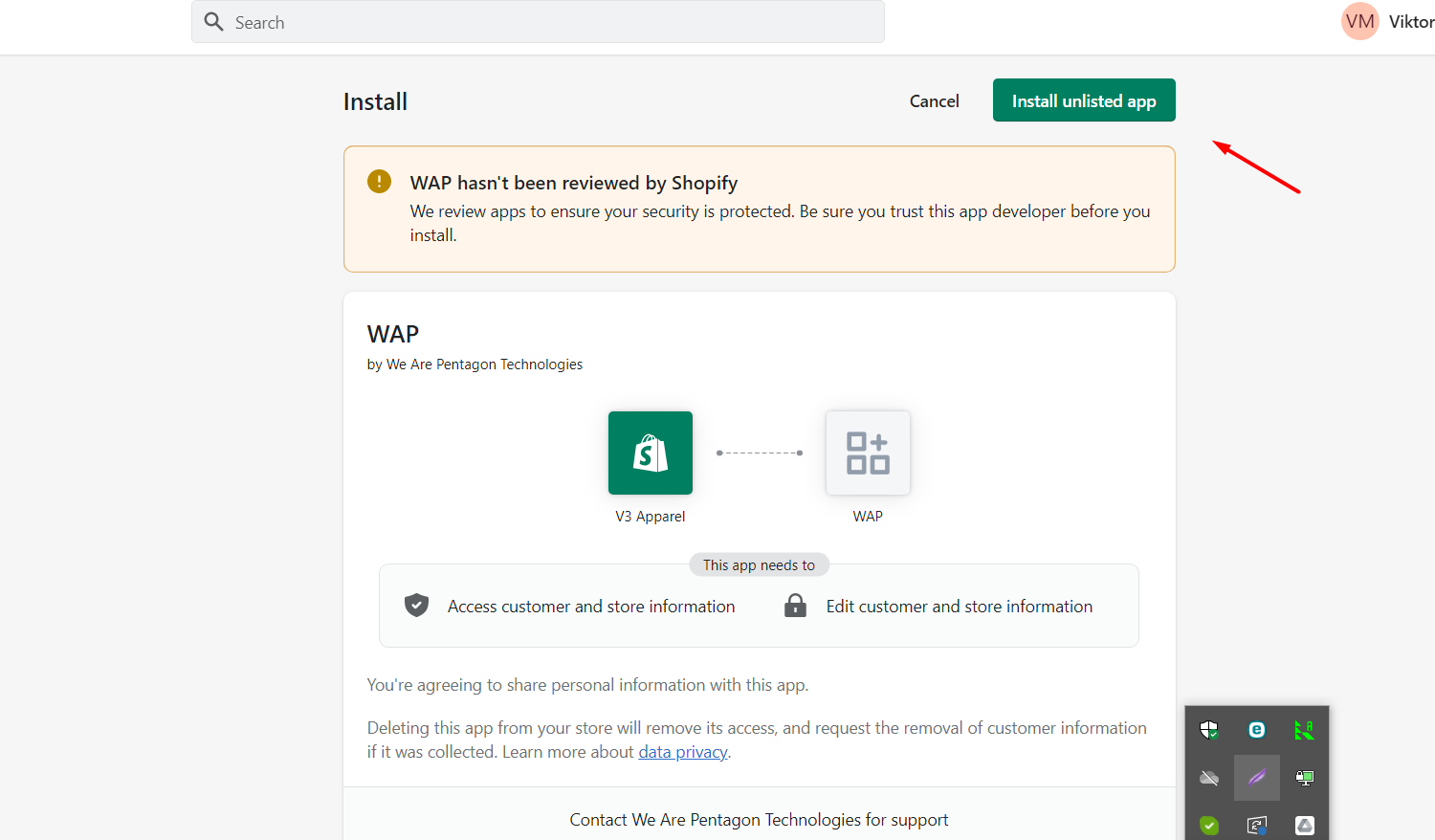Click 'Edit customer and store information' text
Screen dimensions: 1435x840
coord(960,607)
